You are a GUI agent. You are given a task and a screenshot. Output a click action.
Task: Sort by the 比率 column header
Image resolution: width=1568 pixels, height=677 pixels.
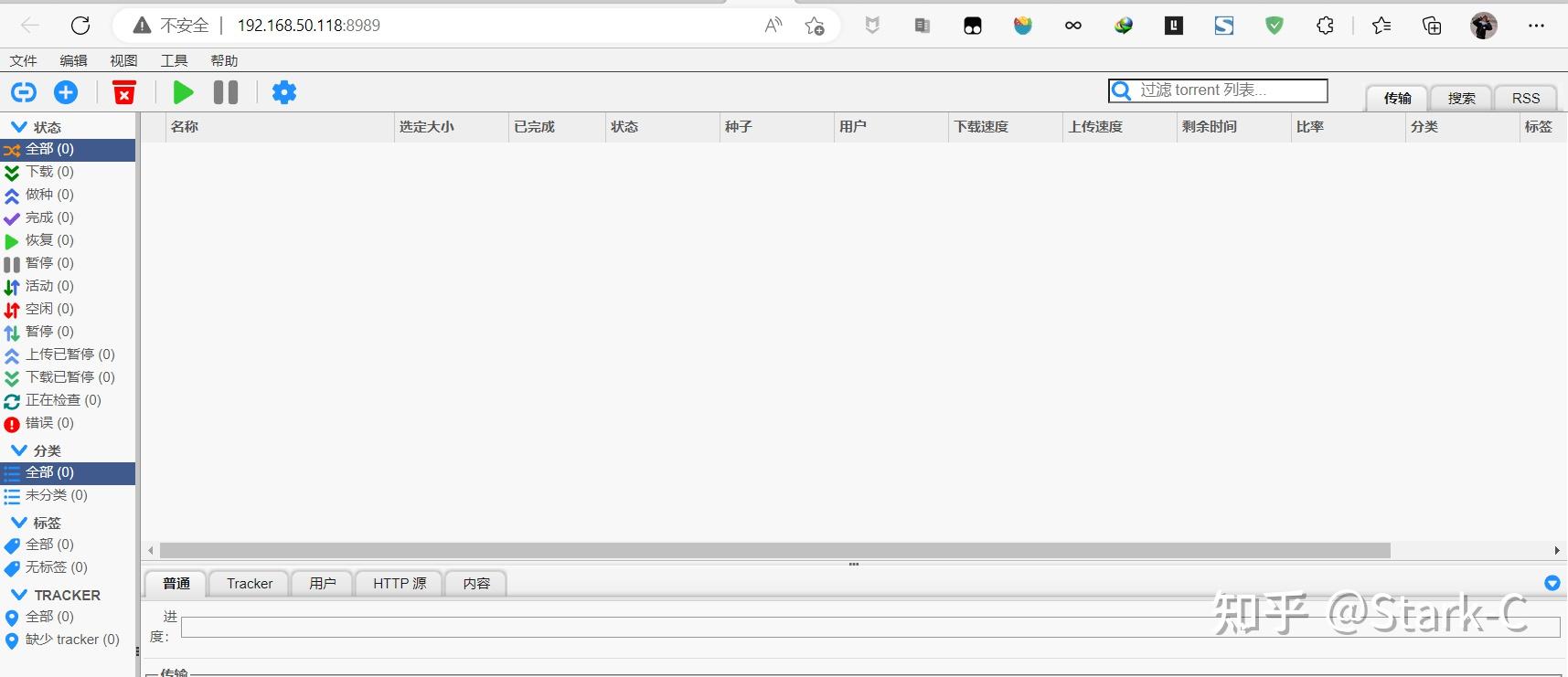point(1348,127)
